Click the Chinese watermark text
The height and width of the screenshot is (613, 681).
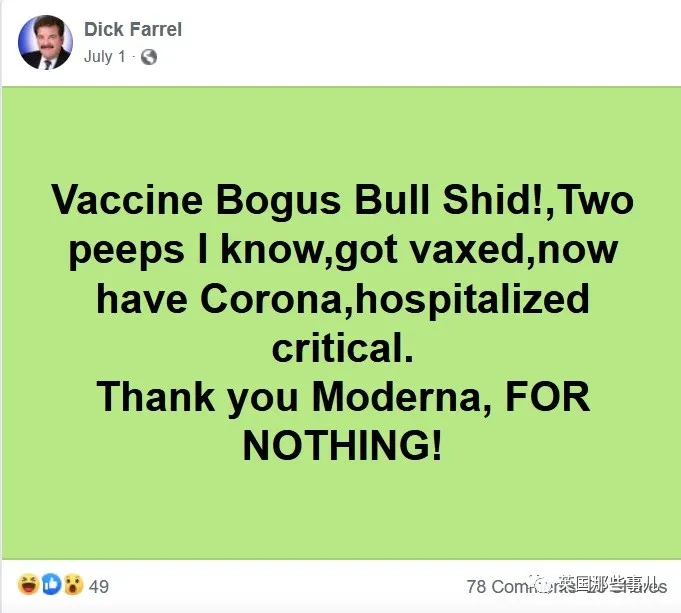pyautogui.click(x=610, y=586)
